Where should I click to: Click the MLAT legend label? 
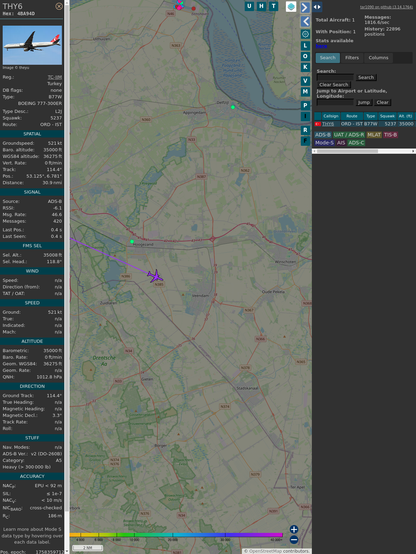coord(374,135)
